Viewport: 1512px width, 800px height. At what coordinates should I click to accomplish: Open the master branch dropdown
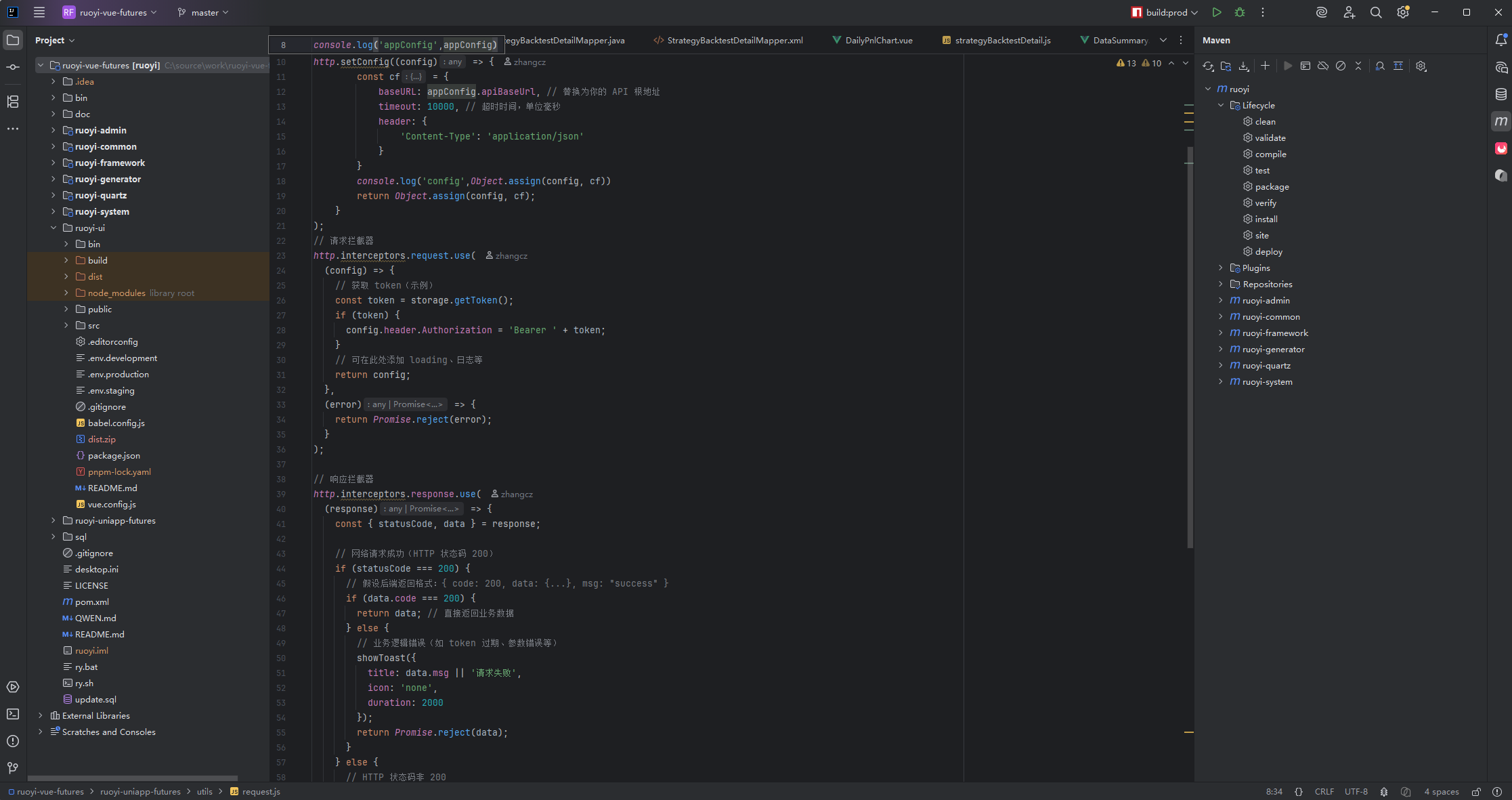(x=203, y=12)
